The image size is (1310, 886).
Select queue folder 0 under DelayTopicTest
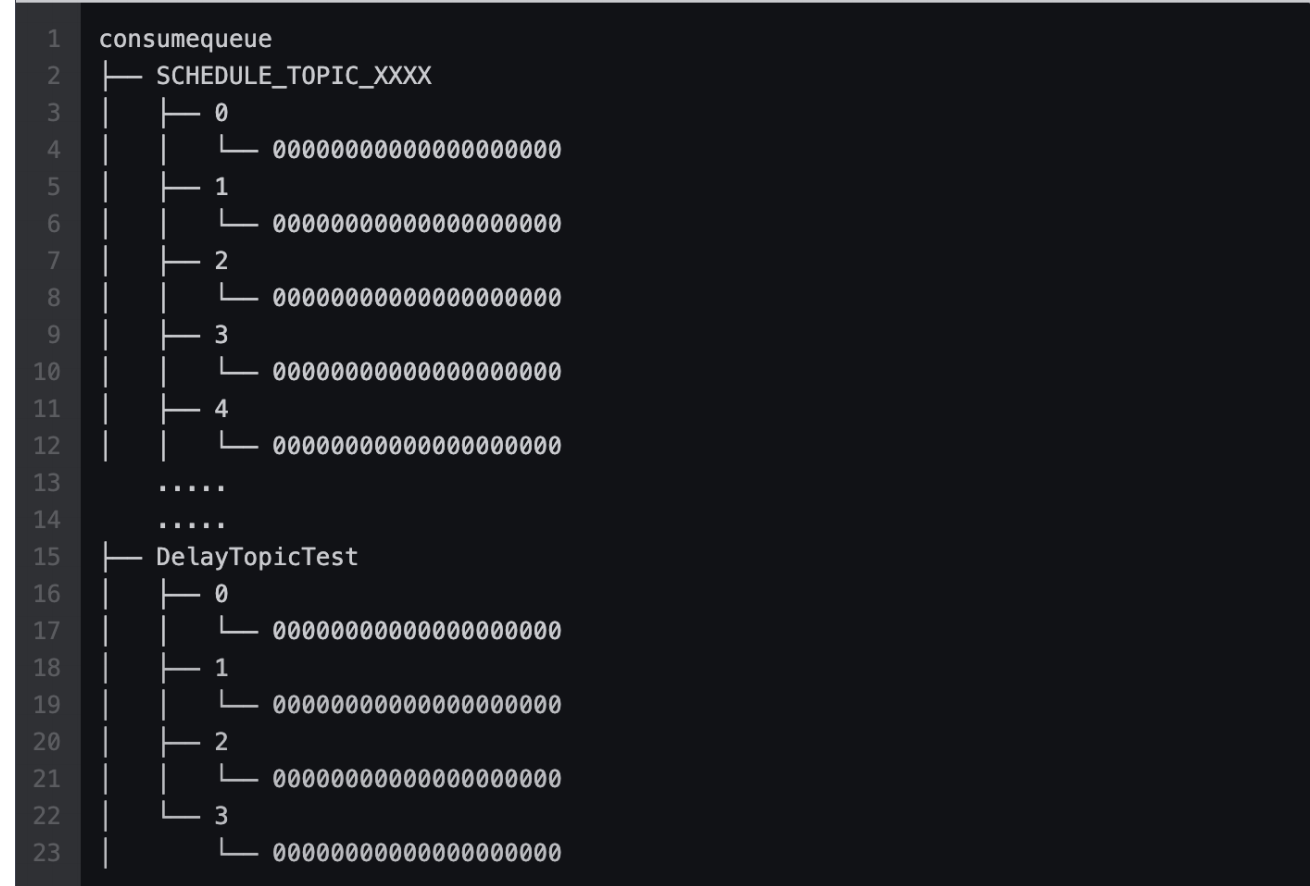tap(221, 594)
